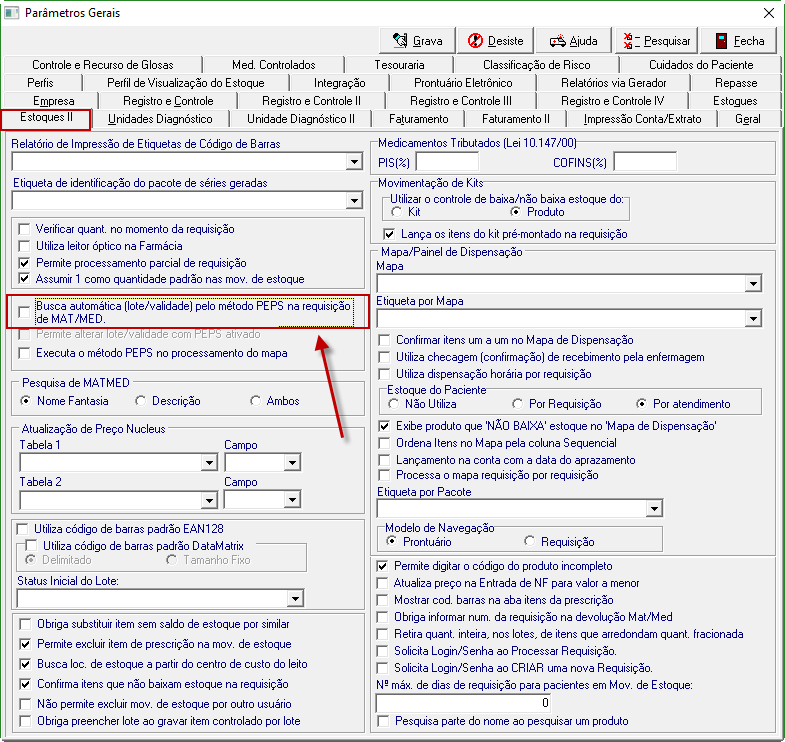Expand Relatório de Impressão de Etiquetas dropdown
785x742 pixels.
354,162
